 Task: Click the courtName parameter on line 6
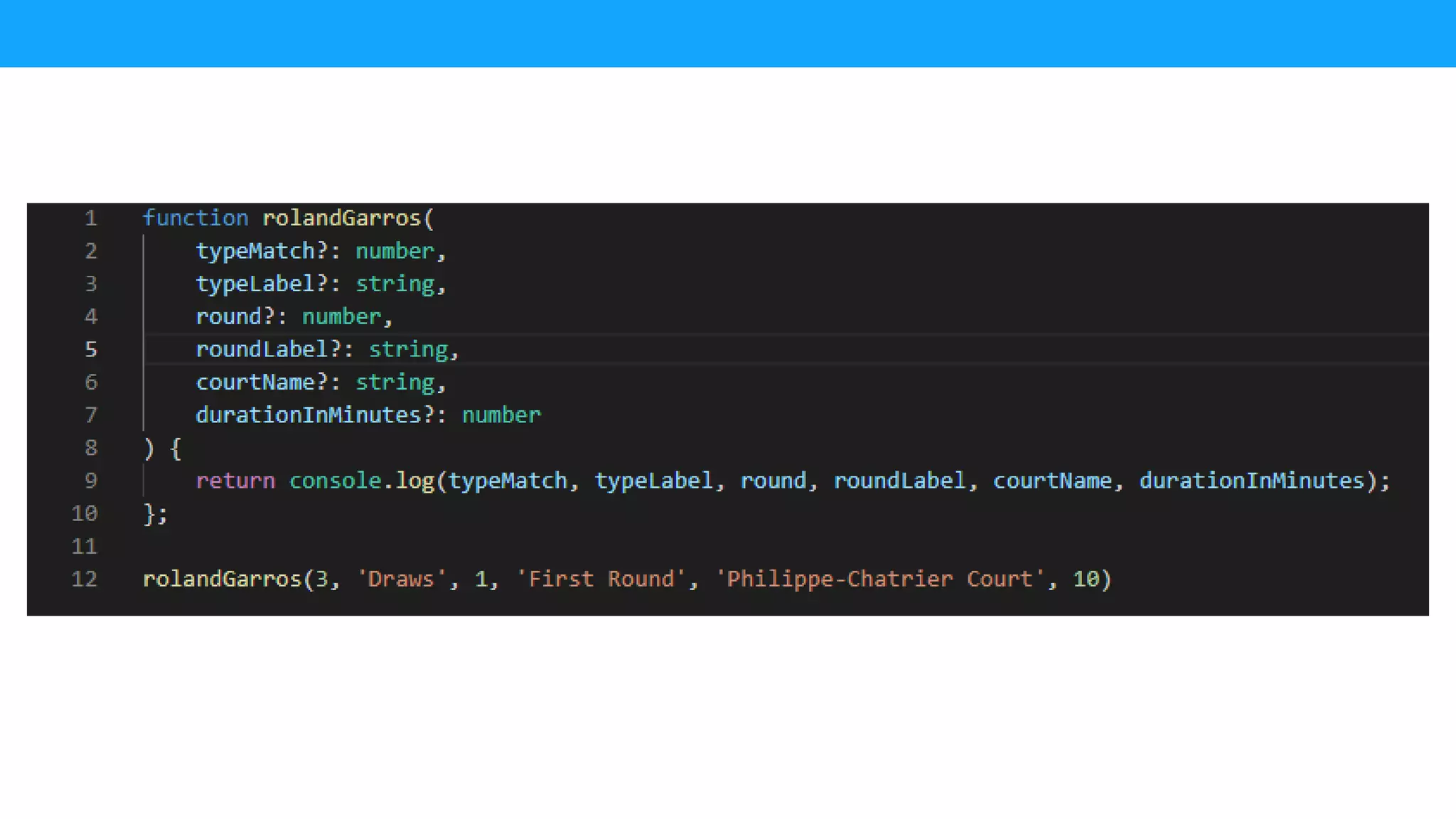(255, 382)
